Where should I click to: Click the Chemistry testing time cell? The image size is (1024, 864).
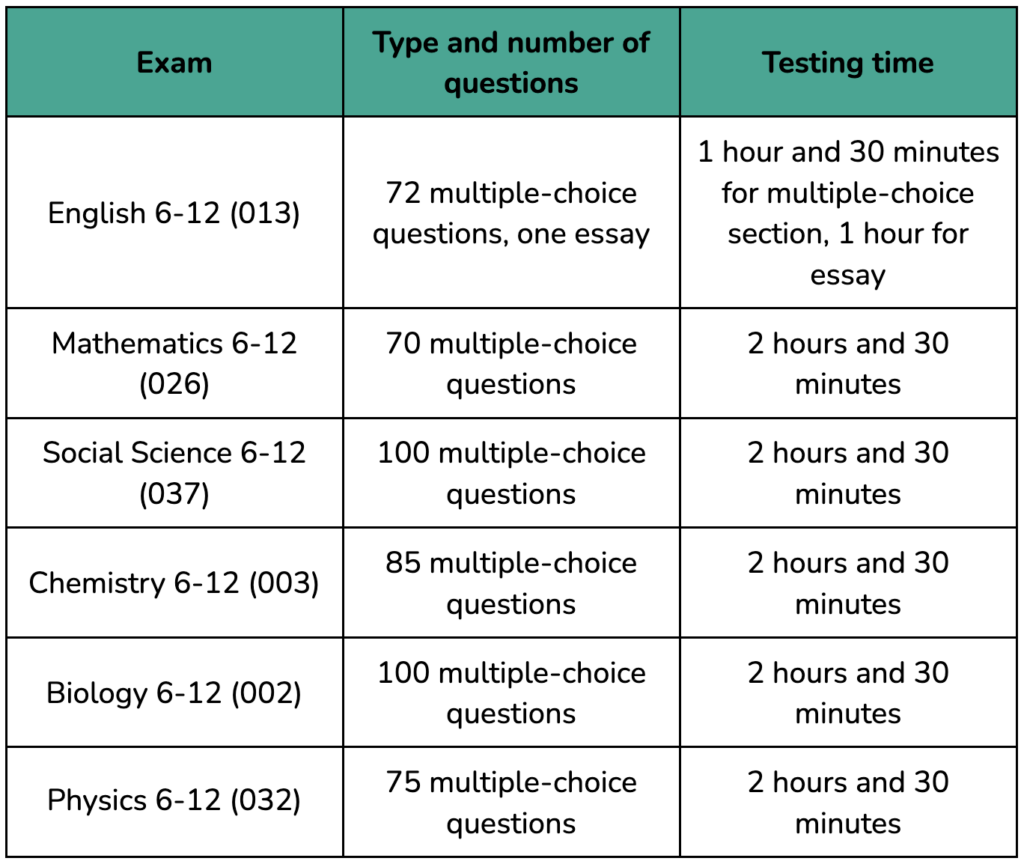[x=848, y=583]
